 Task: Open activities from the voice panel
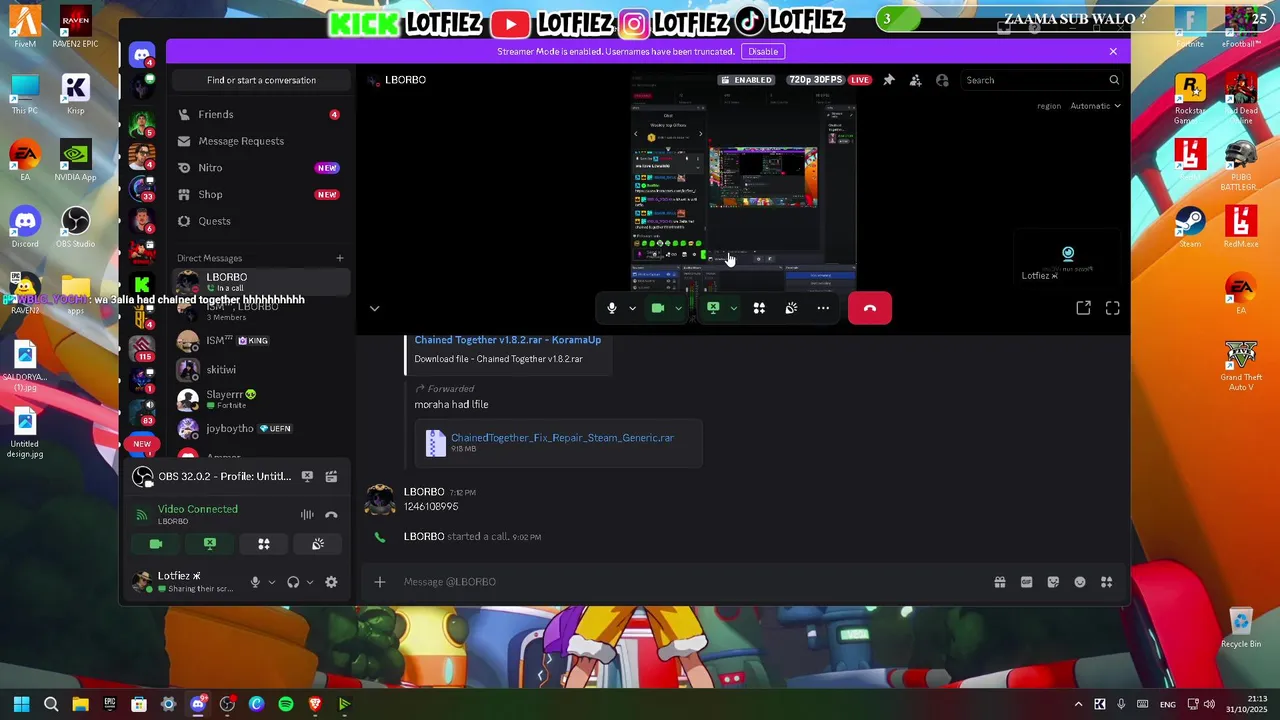[x=264, y=544]
